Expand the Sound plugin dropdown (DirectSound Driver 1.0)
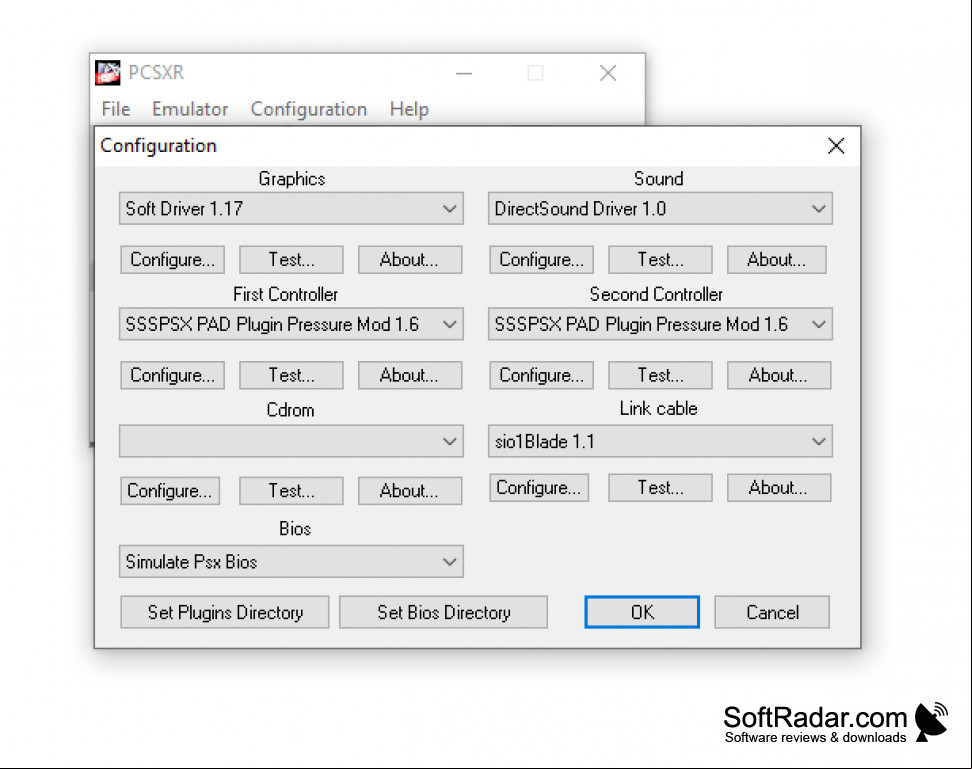The width and height of the screenshot is (972, 769). [x=660, y=208]
